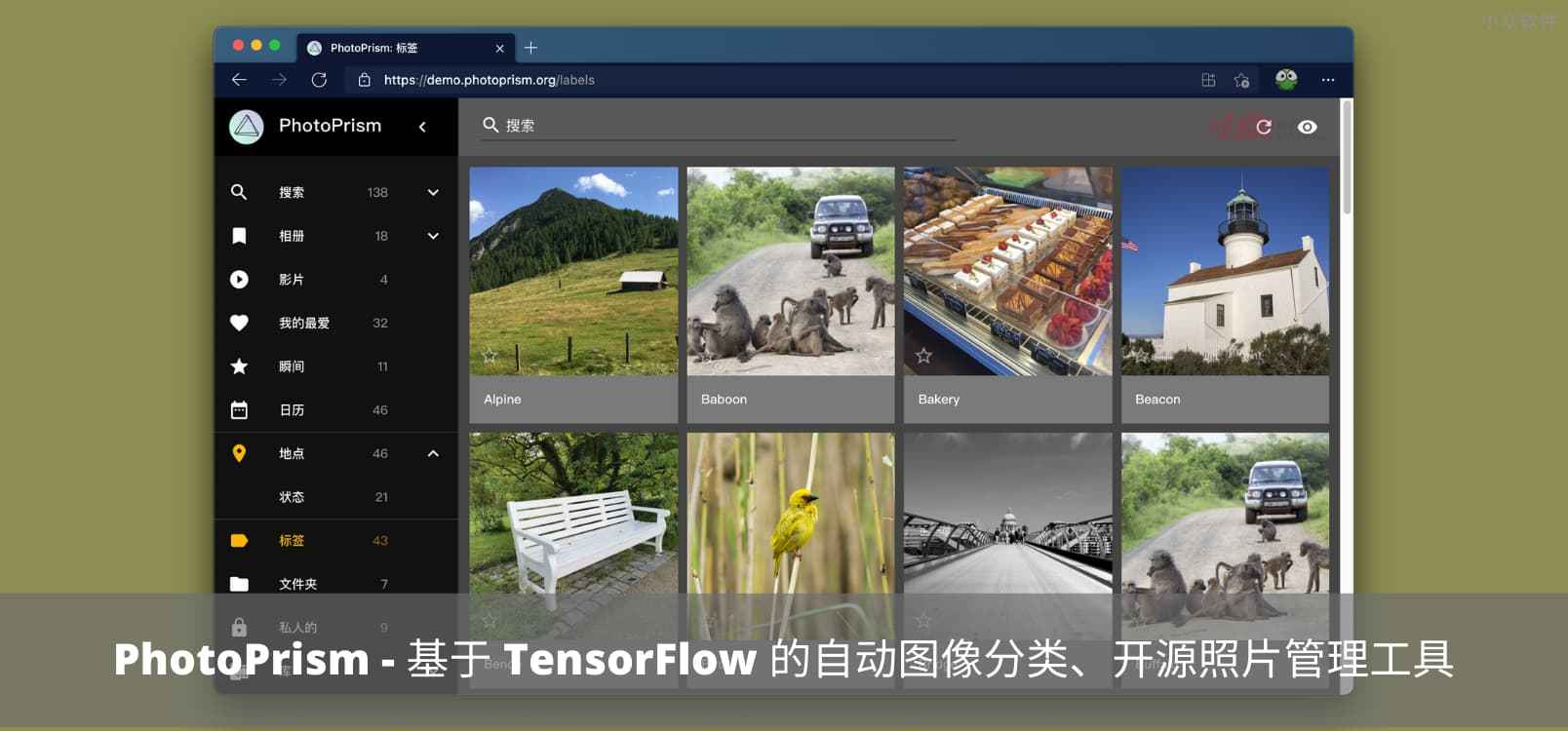Open the Beacon lighthouse thumbnail

pos(1225,271)
